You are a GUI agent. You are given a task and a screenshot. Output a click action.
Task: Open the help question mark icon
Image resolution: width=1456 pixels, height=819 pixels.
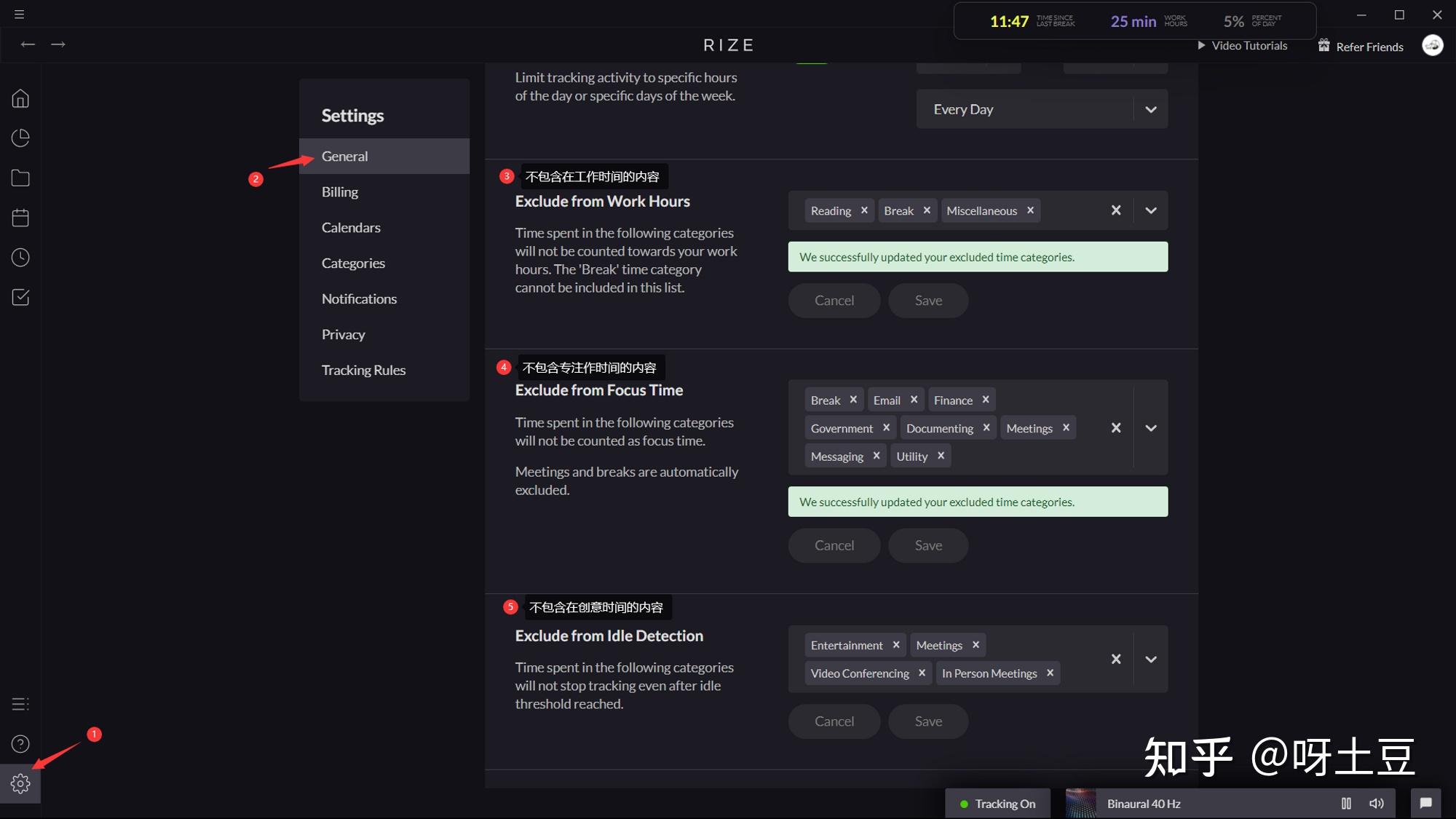point(20,744)
